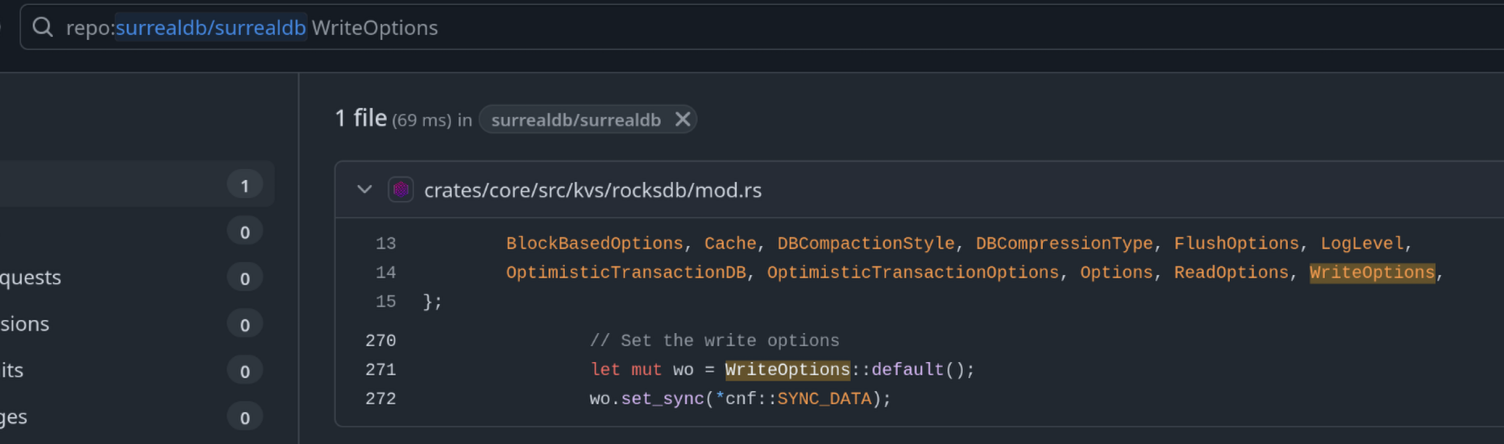
Task: Jump to line 15 of result
Action: pos(385,302)
